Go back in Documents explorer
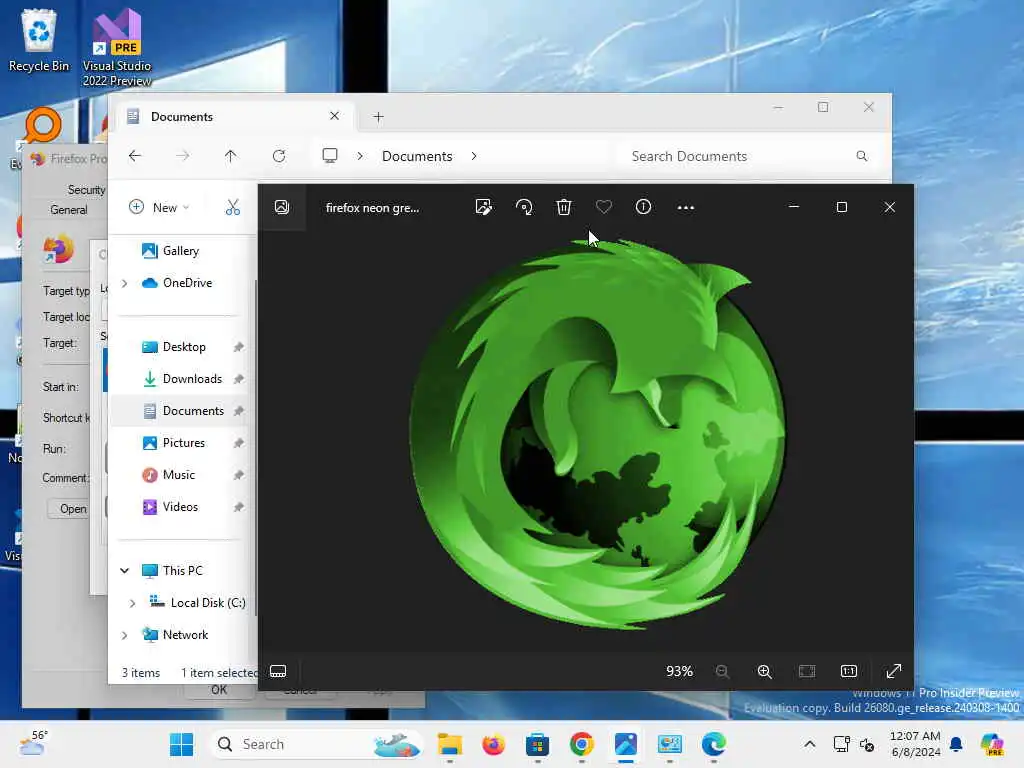 (x=135, y=156)
